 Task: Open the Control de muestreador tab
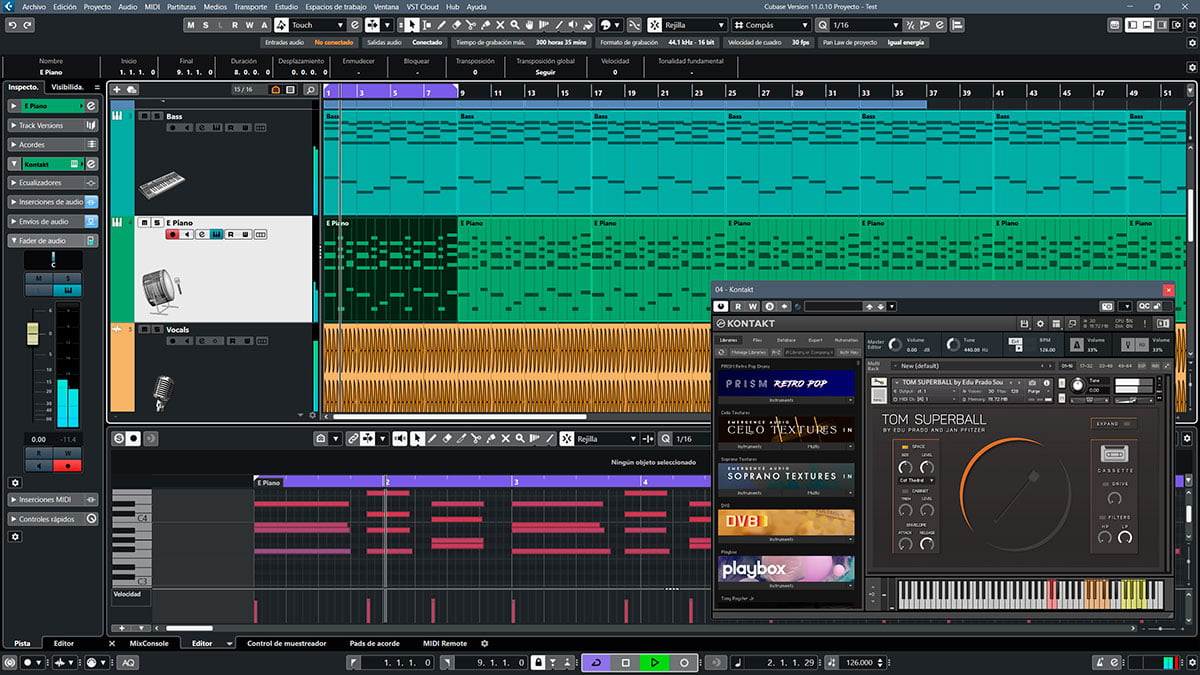pyautogui.click(x=287, y=643)
